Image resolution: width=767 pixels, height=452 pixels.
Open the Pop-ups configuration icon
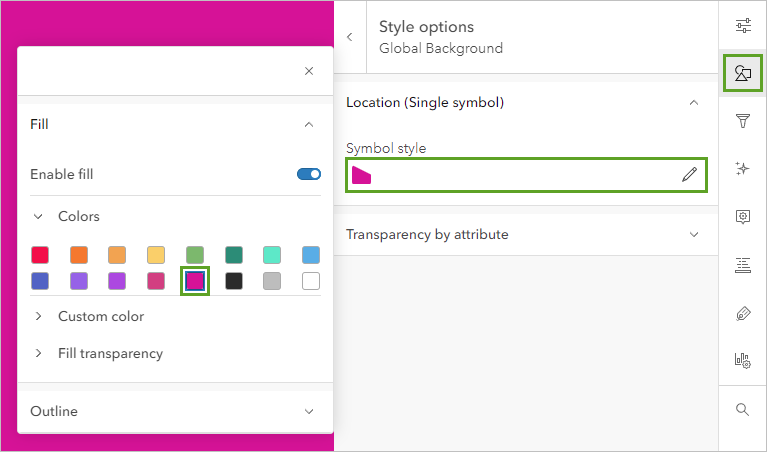pos(743,216)
